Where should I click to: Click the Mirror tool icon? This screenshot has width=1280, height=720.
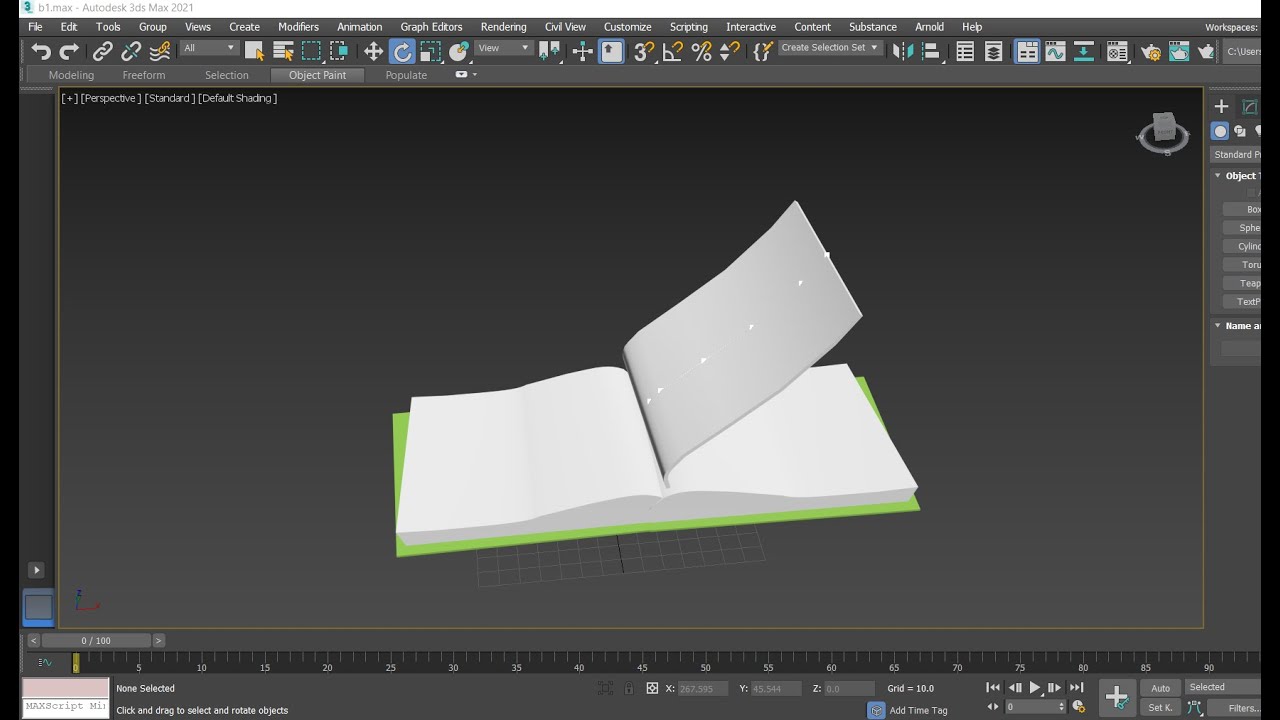(903, 51)
